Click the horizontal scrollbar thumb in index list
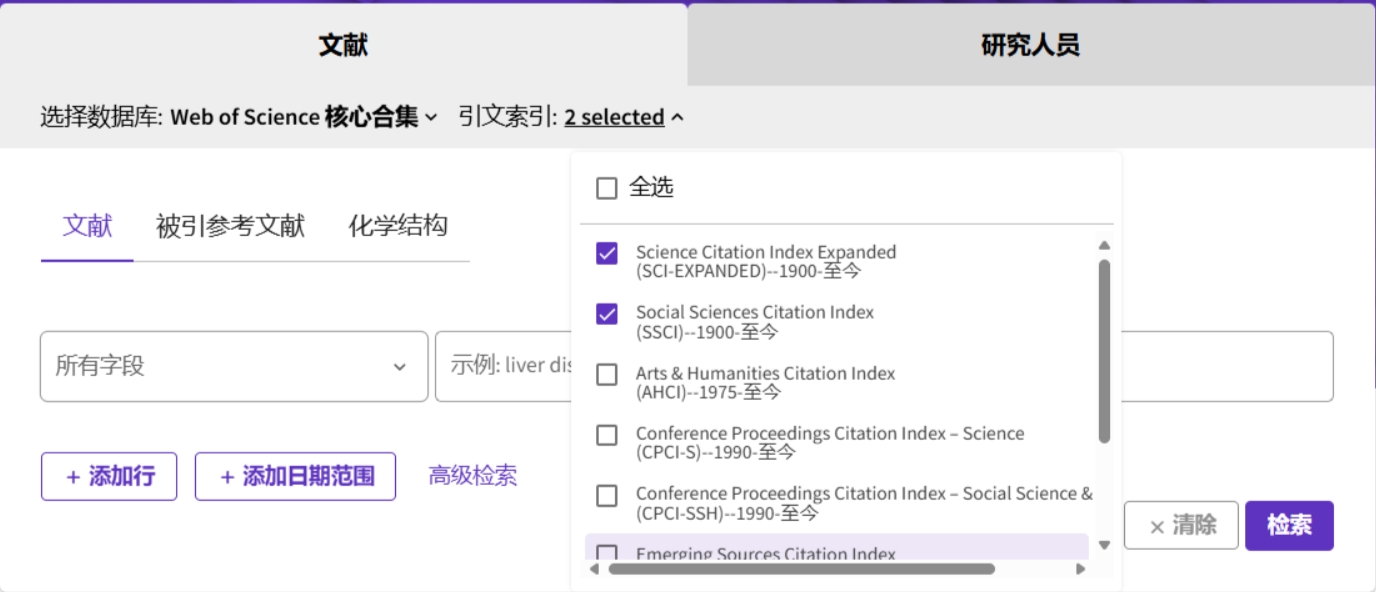The width and height of the screenshot is (1376, 592). [802, 569]
